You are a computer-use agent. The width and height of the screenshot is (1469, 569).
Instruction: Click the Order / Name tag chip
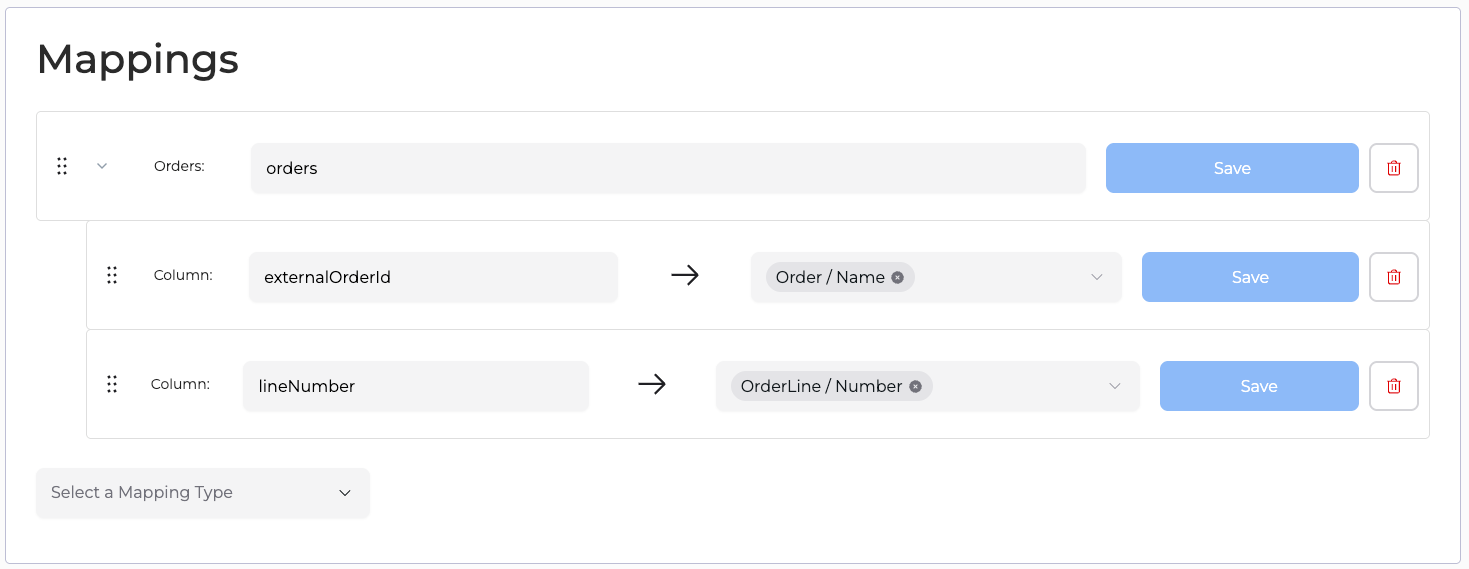pyautogui.click(x=840, y=277)
